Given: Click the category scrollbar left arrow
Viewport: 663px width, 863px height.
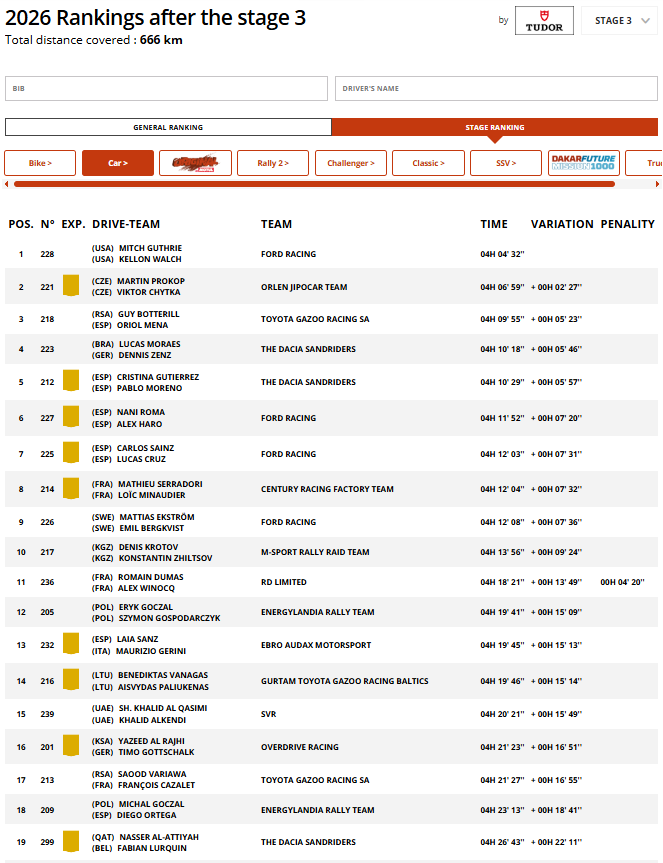Looking at the screenshot, I should click(7, 184).
